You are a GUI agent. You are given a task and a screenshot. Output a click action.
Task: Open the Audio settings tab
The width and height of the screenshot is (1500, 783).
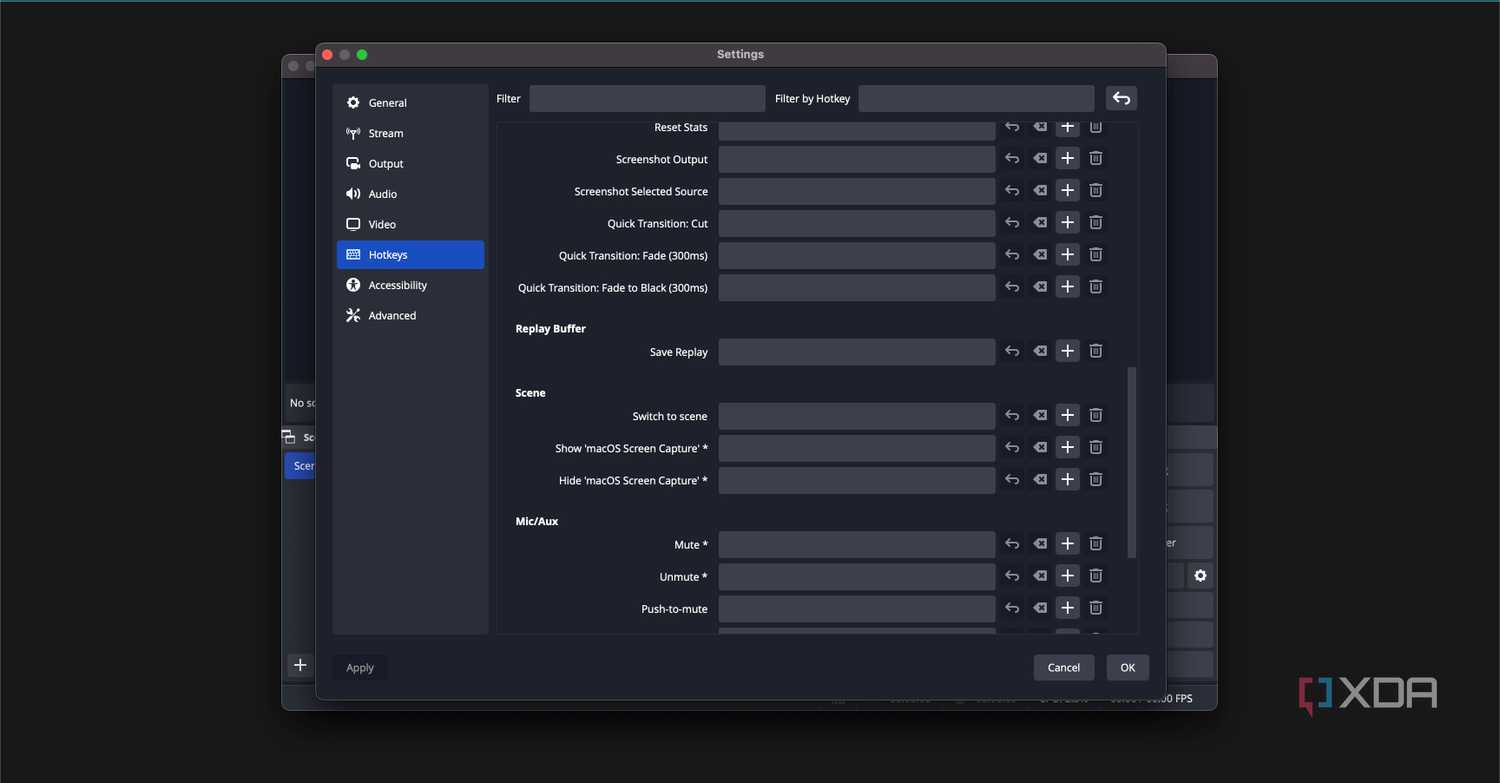(410, 194)
